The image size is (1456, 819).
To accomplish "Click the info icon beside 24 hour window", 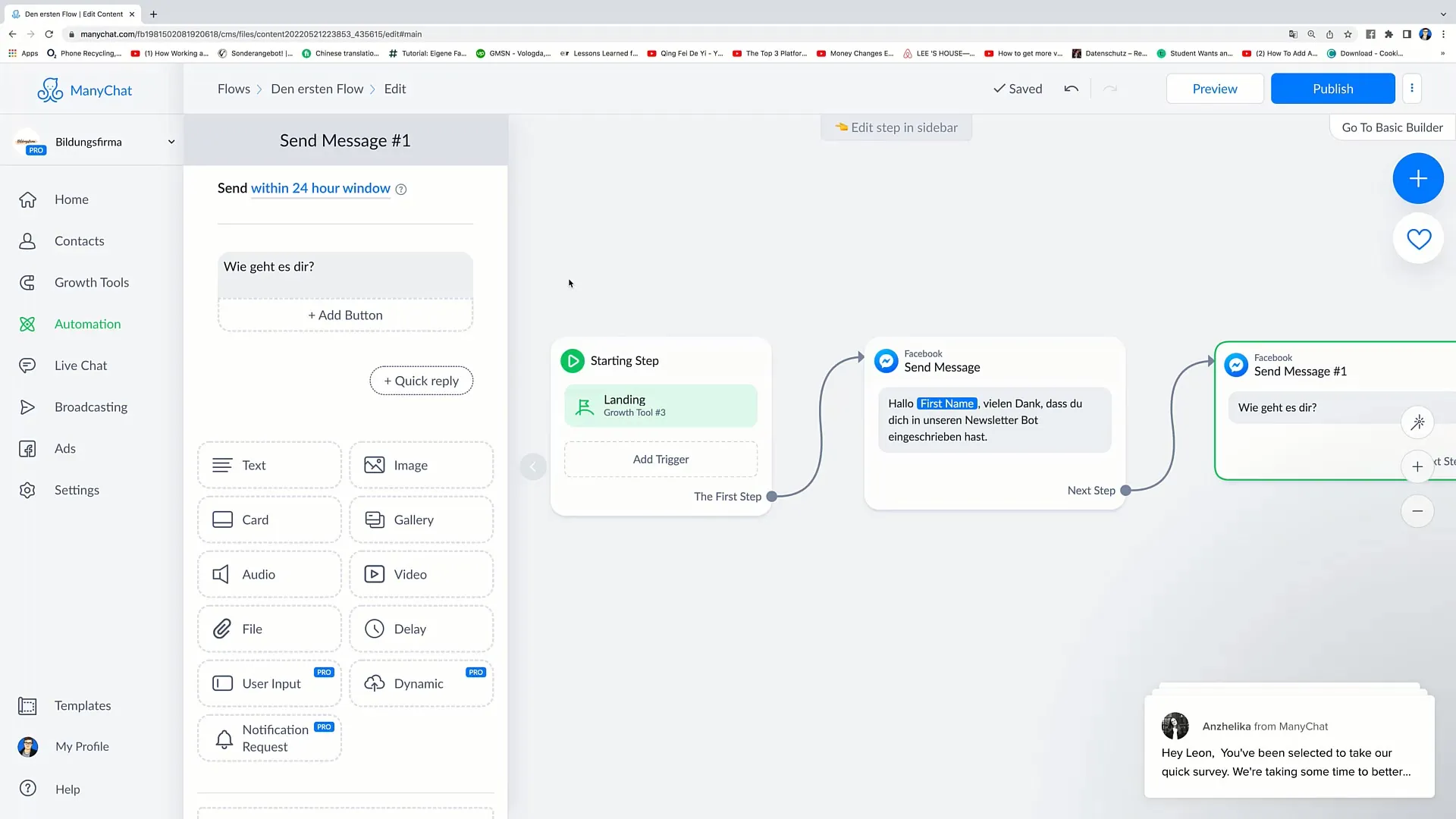I will 401,190.
